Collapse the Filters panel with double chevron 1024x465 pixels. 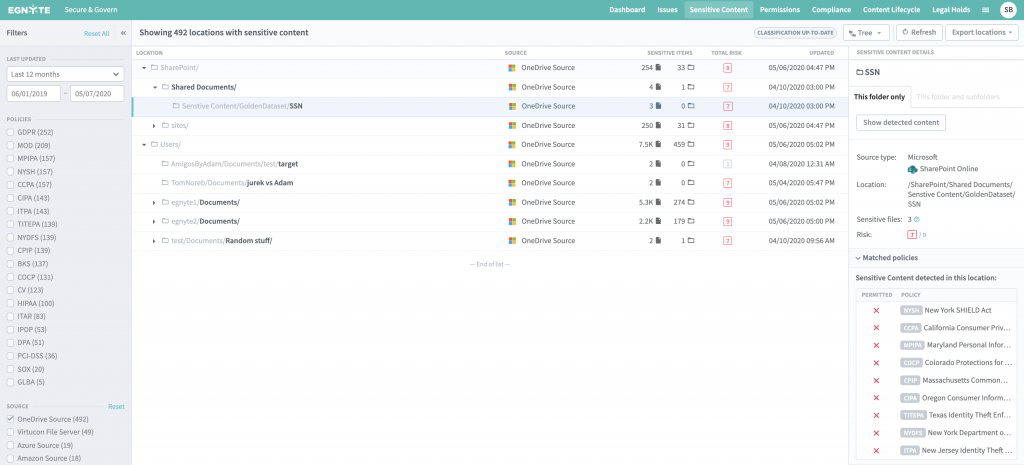pos(123,33)
